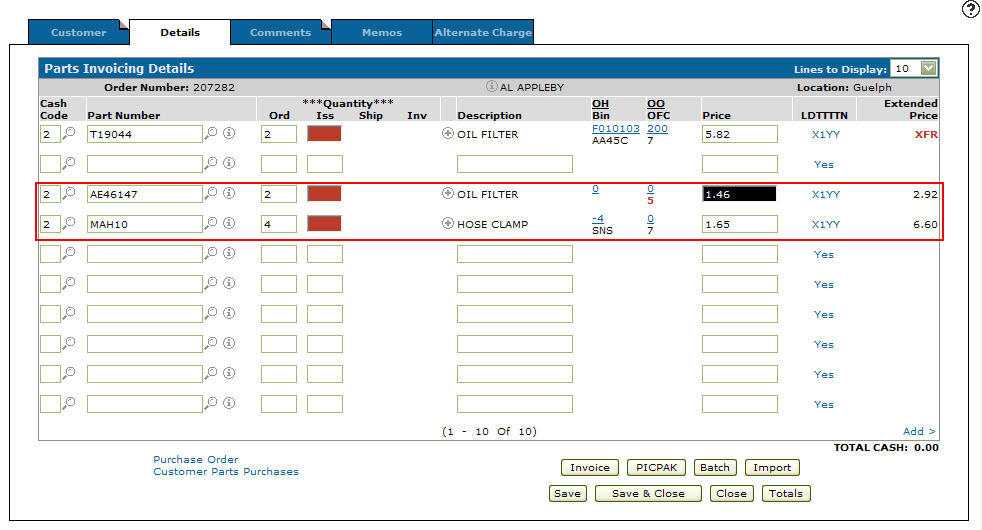Click info icon beside AL APPLEBY

[492, 86]
